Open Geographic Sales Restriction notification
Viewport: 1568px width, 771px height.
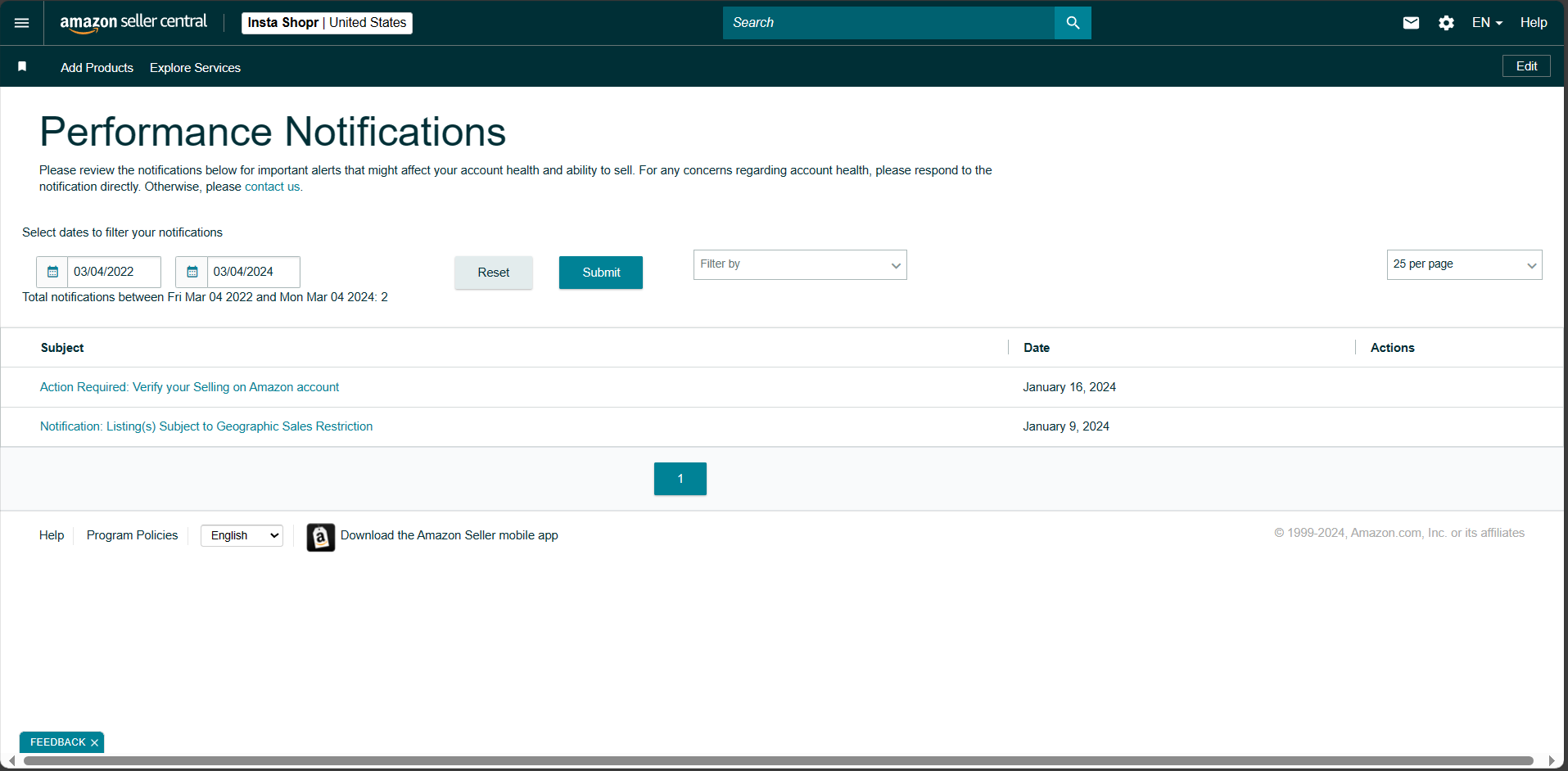pos(206,426)
